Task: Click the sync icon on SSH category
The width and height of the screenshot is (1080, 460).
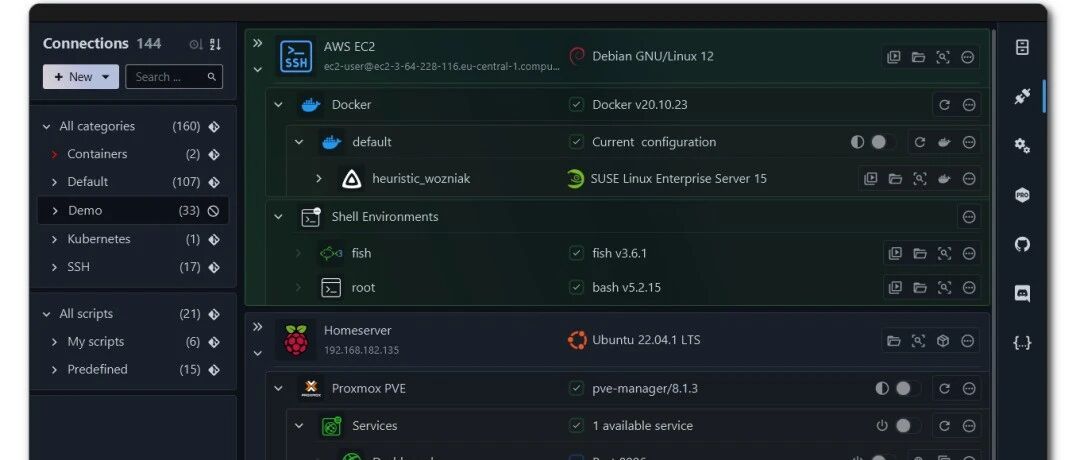Action: [214, 267]
